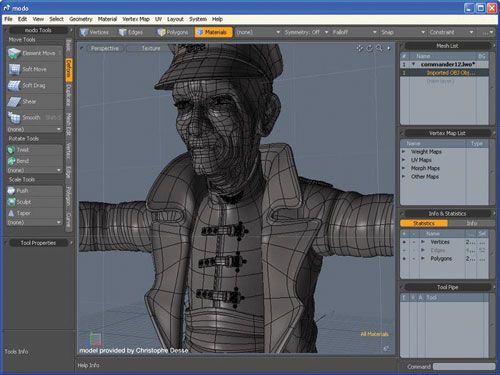Viewport: 500px width, 375px height.
Task: Open the Constraint dropdown
Action: click(x=451, y=32)
